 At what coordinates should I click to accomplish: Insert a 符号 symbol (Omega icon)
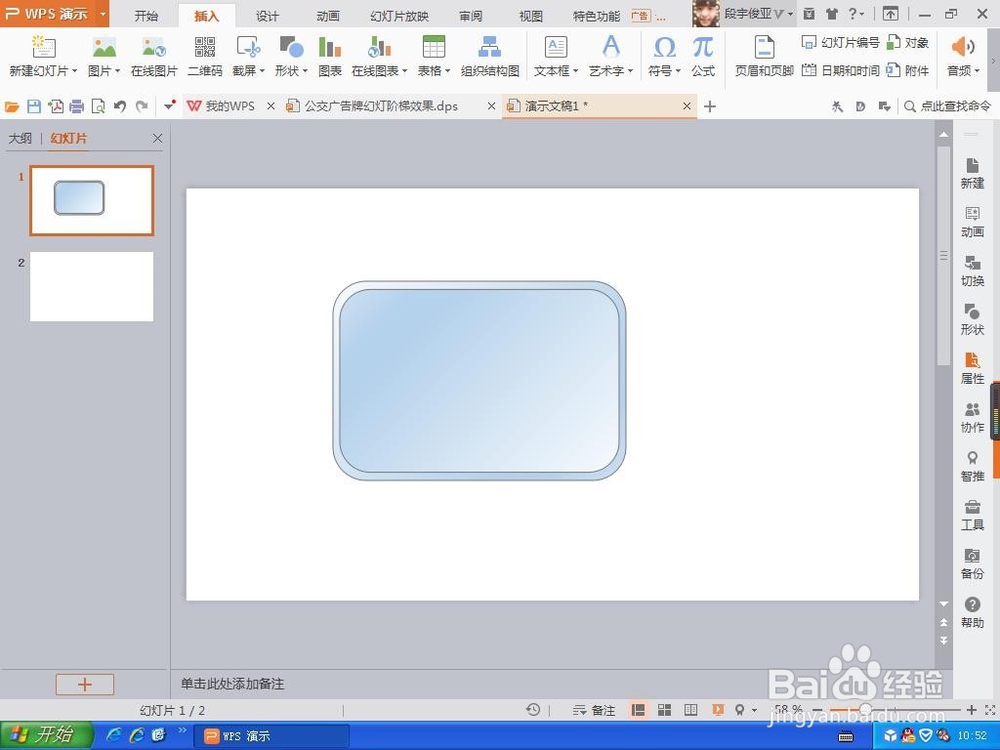click(665, 47)
